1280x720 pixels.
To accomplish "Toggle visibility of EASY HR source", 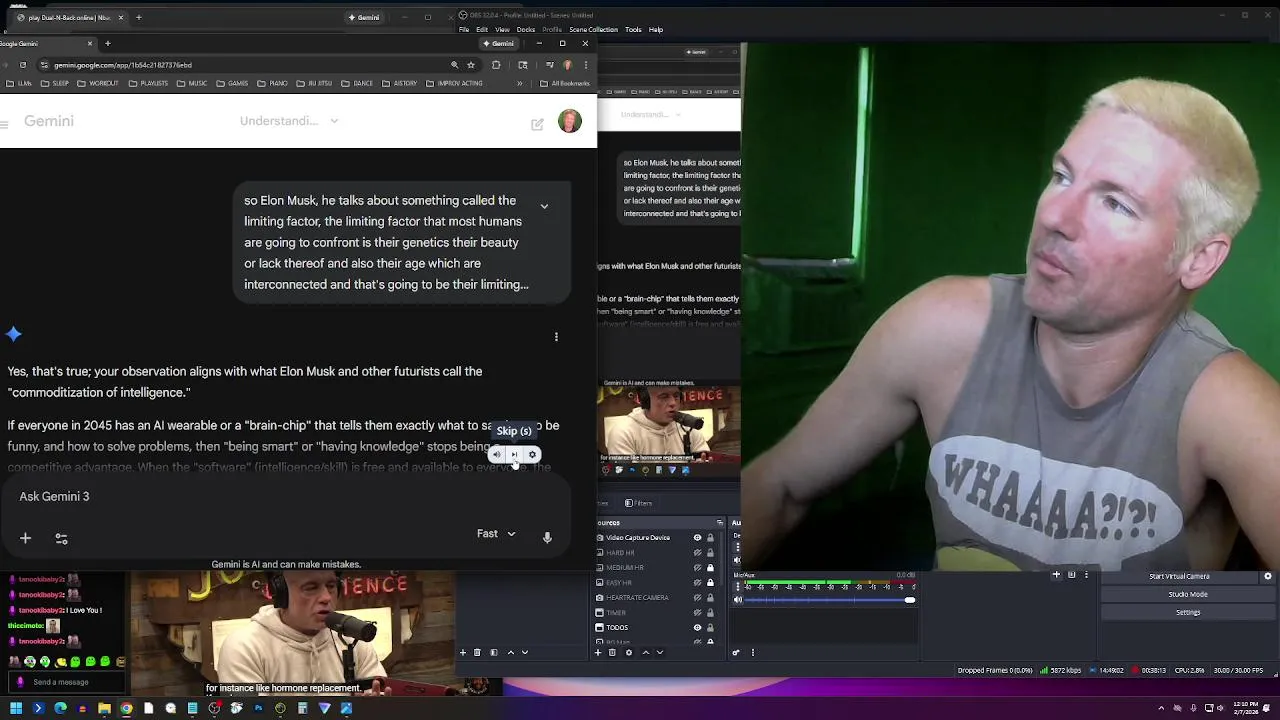I will [x=697, y=583].
